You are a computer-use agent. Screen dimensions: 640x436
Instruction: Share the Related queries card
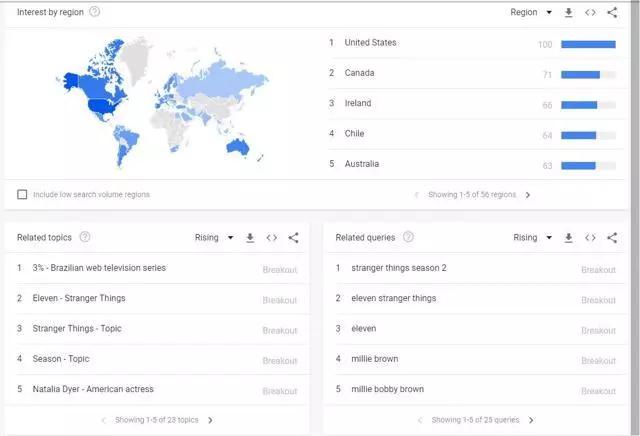click(x=612, y=238)
